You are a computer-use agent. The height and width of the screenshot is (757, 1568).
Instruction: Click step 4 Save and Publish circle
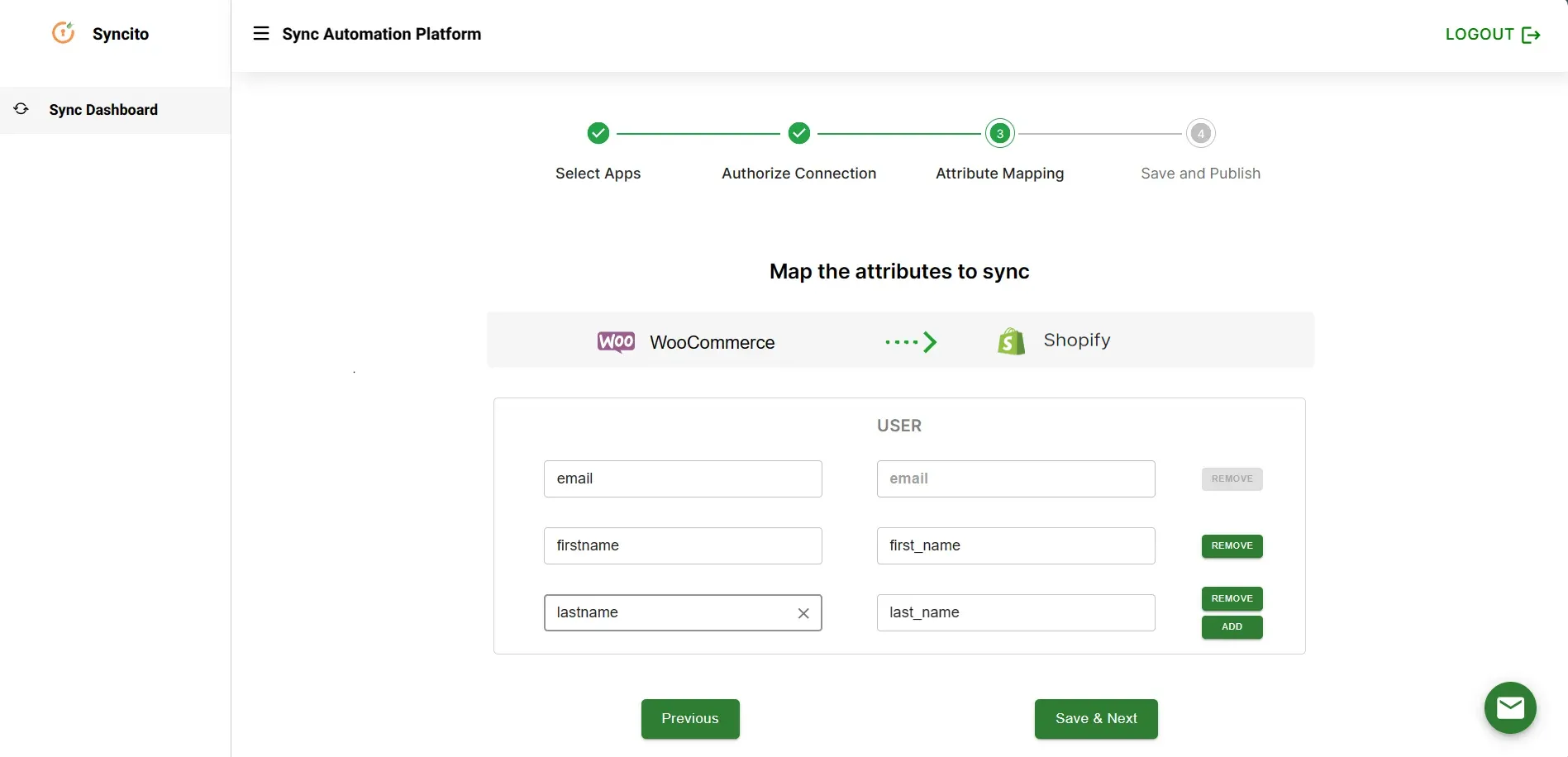click(x=1200, y=133)
